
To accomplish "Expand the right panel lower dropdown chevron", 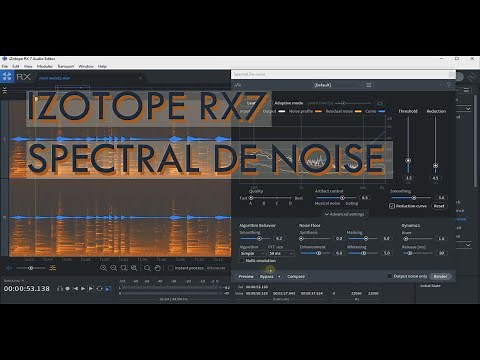I will (x=468, y=245).
